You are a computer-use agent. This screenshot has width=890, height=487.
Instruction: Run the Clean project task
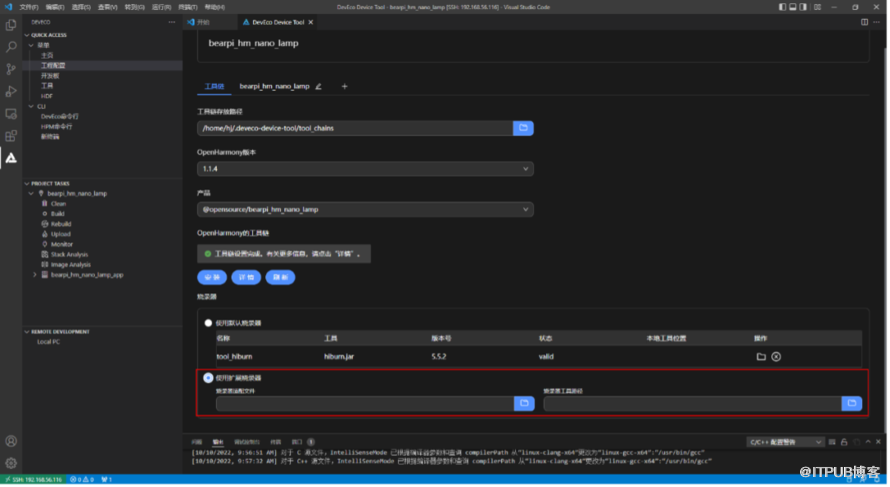(58, 204)
